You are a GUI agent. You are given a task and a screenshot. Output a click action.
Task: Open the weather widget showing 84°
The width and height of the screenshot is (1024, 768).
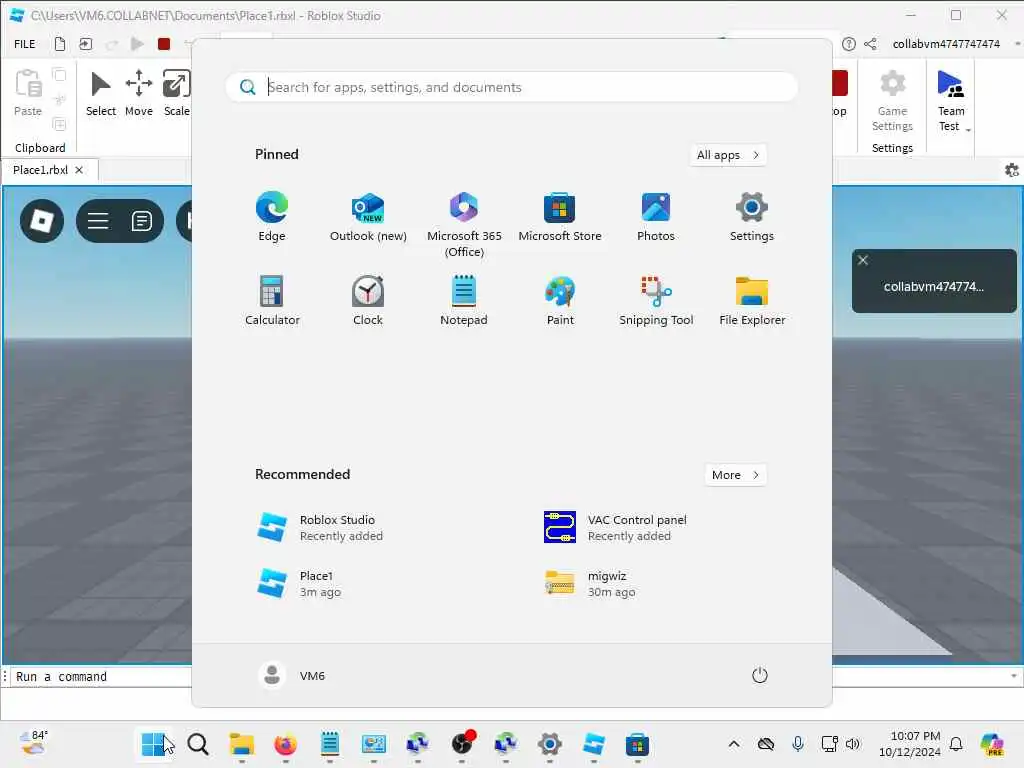tap(34, 743)
